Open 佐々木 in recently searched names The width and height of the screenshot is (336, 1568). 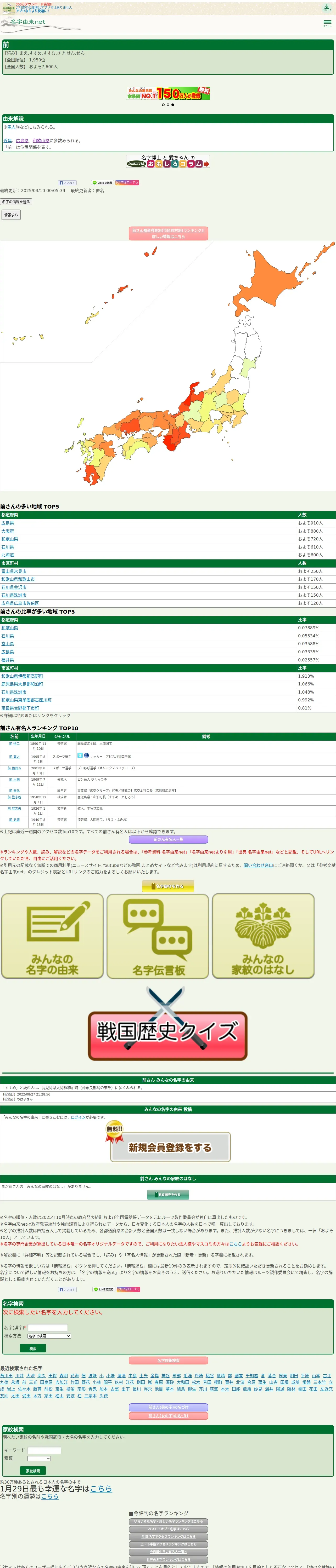[x=24, y=1389]
